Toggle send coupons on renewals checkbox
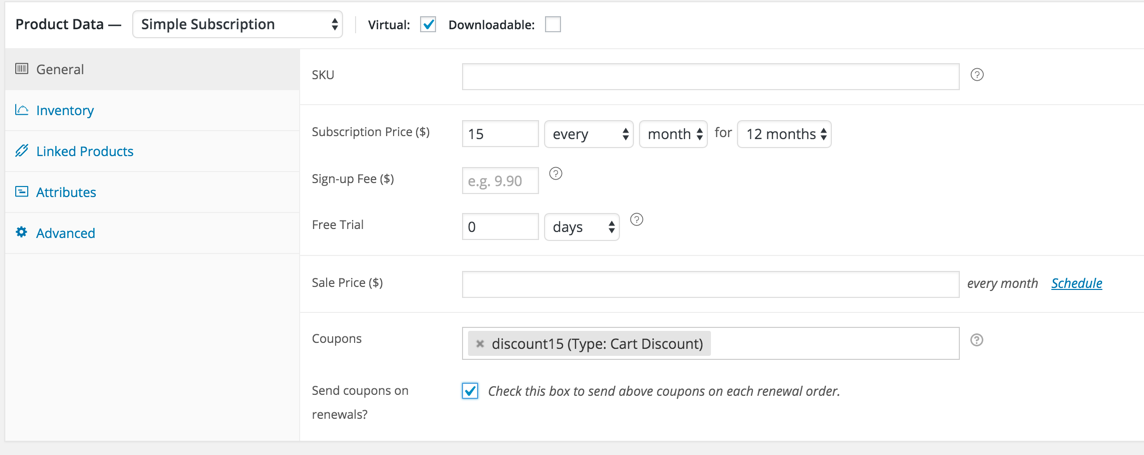1144x455 pixels. (470, 391)
